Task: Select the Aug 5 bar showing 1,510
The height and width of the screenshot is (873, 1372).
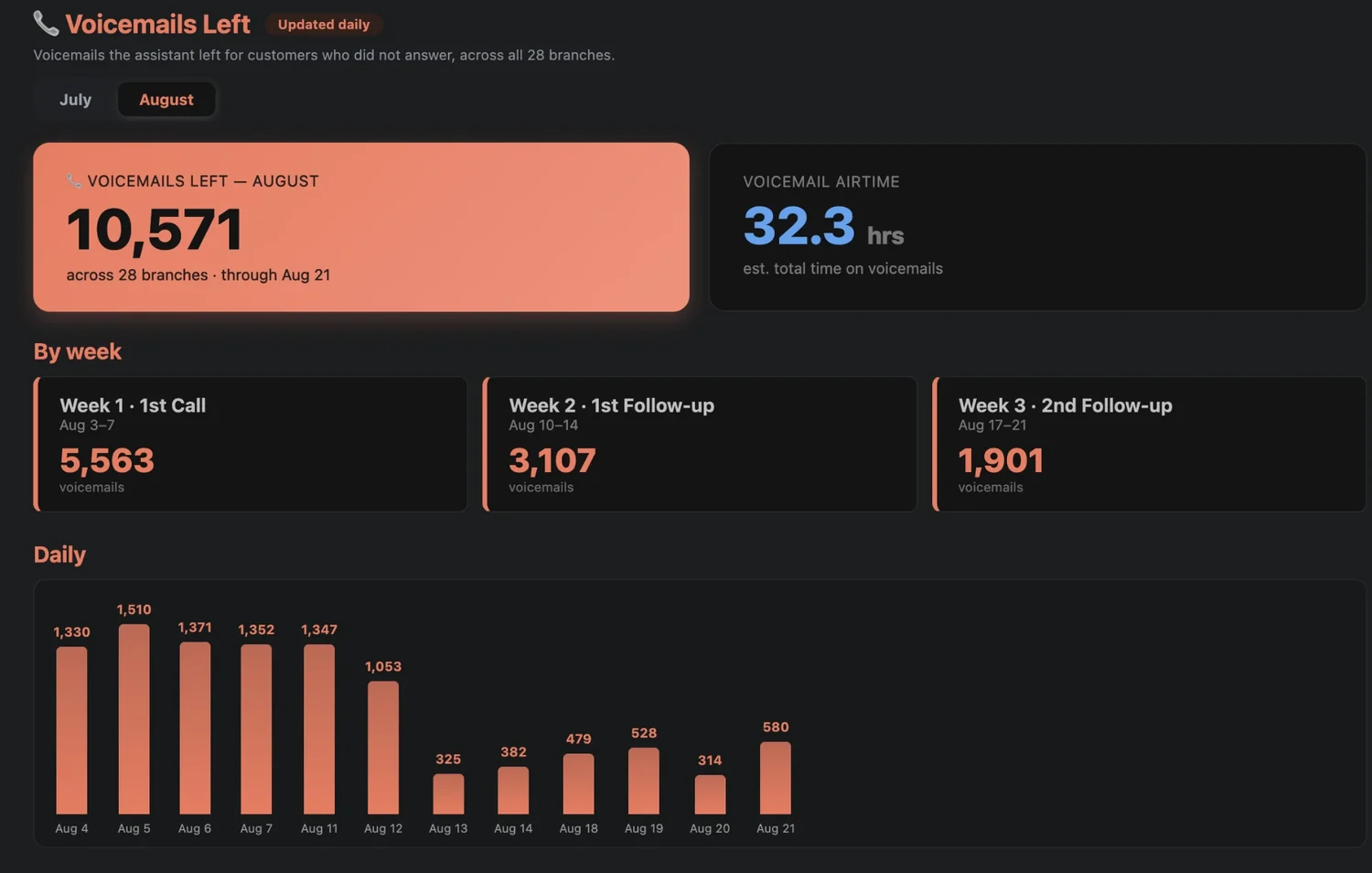Action: tap(134, 719)
